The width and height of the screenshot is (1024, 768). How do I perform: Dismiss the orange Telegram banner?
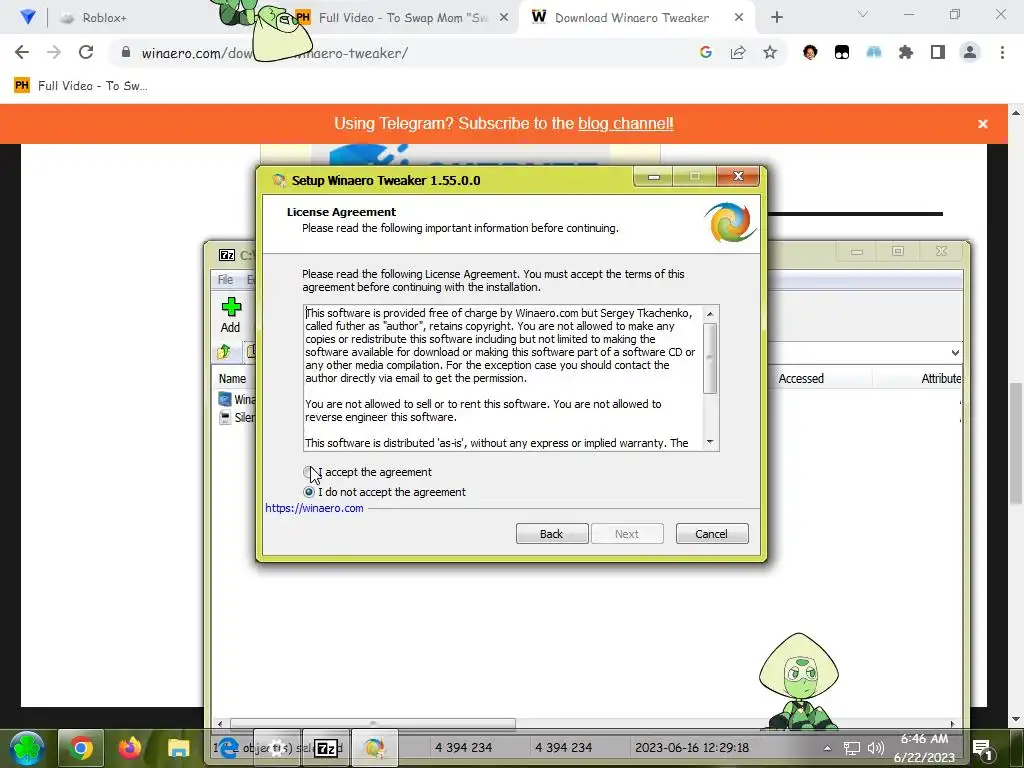tap(982, 123)
